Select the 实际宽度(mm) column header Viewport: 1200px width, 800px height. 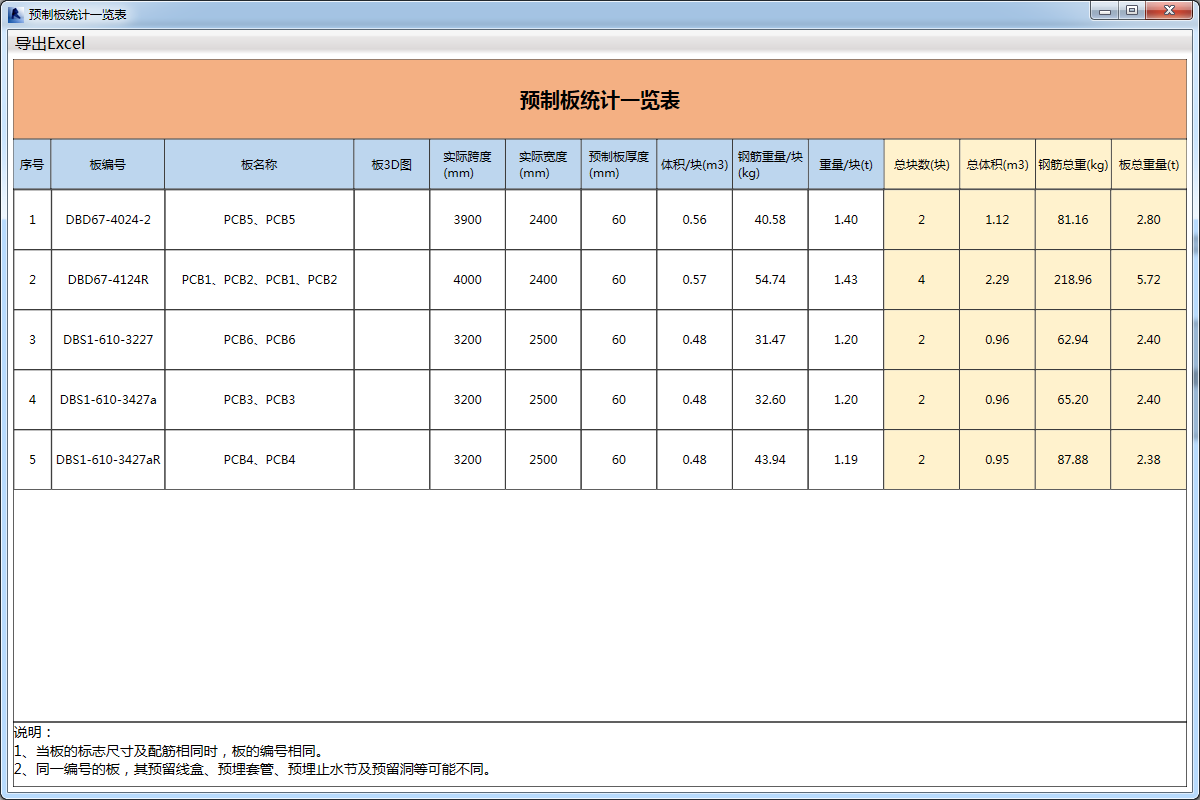click(x=543, y=165)
